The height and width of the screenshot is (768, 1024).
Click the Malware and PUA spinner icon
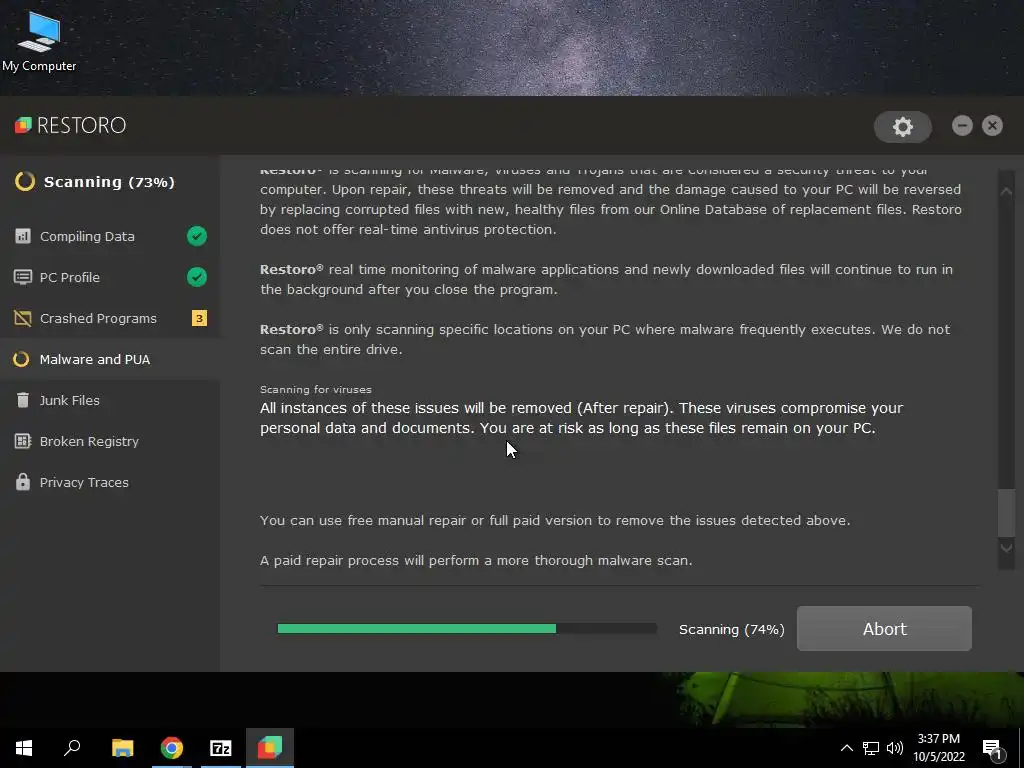(x=22, y=359)
